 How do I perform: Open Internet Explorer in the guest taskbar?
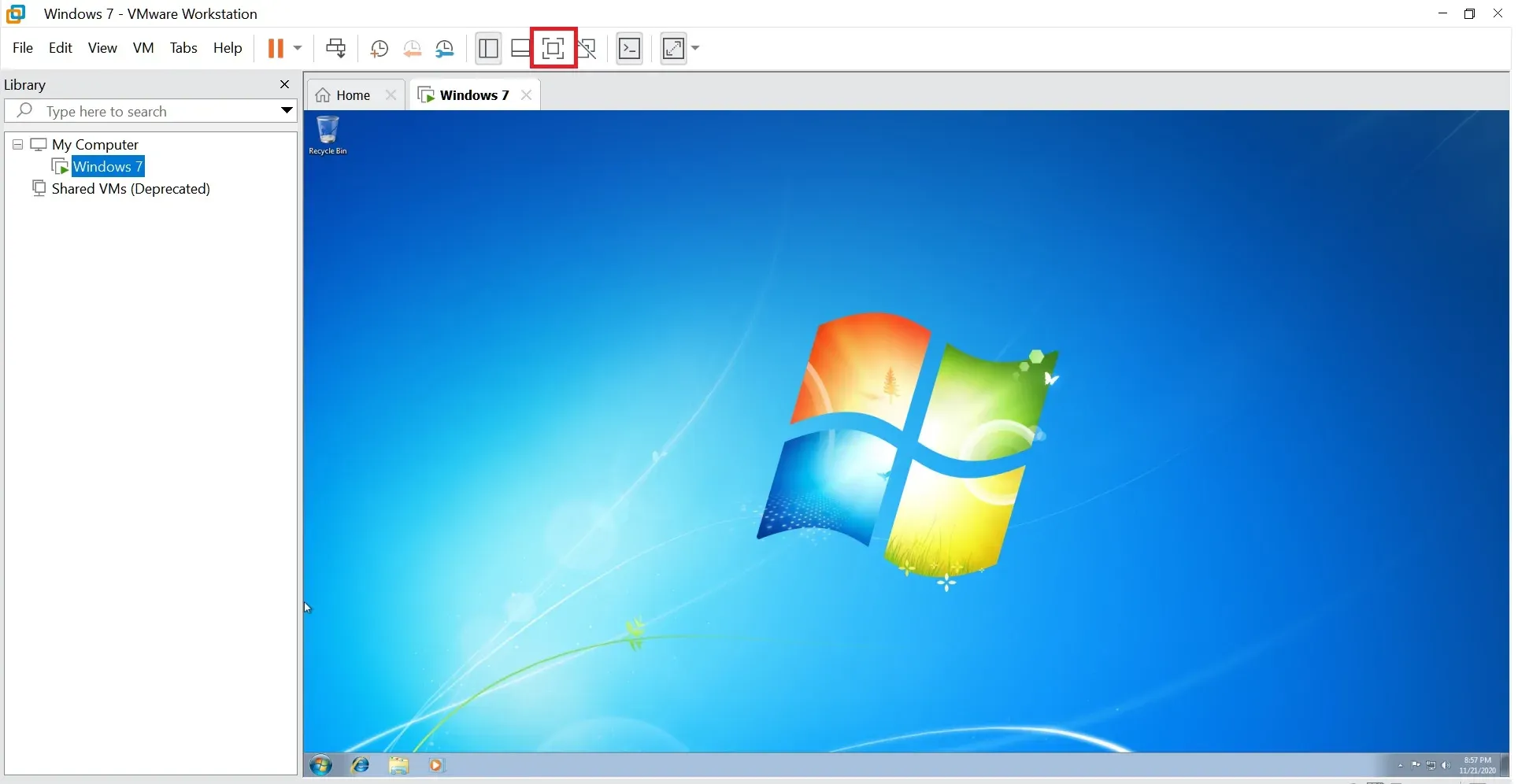pyautogui.click(x=361, y=765)
